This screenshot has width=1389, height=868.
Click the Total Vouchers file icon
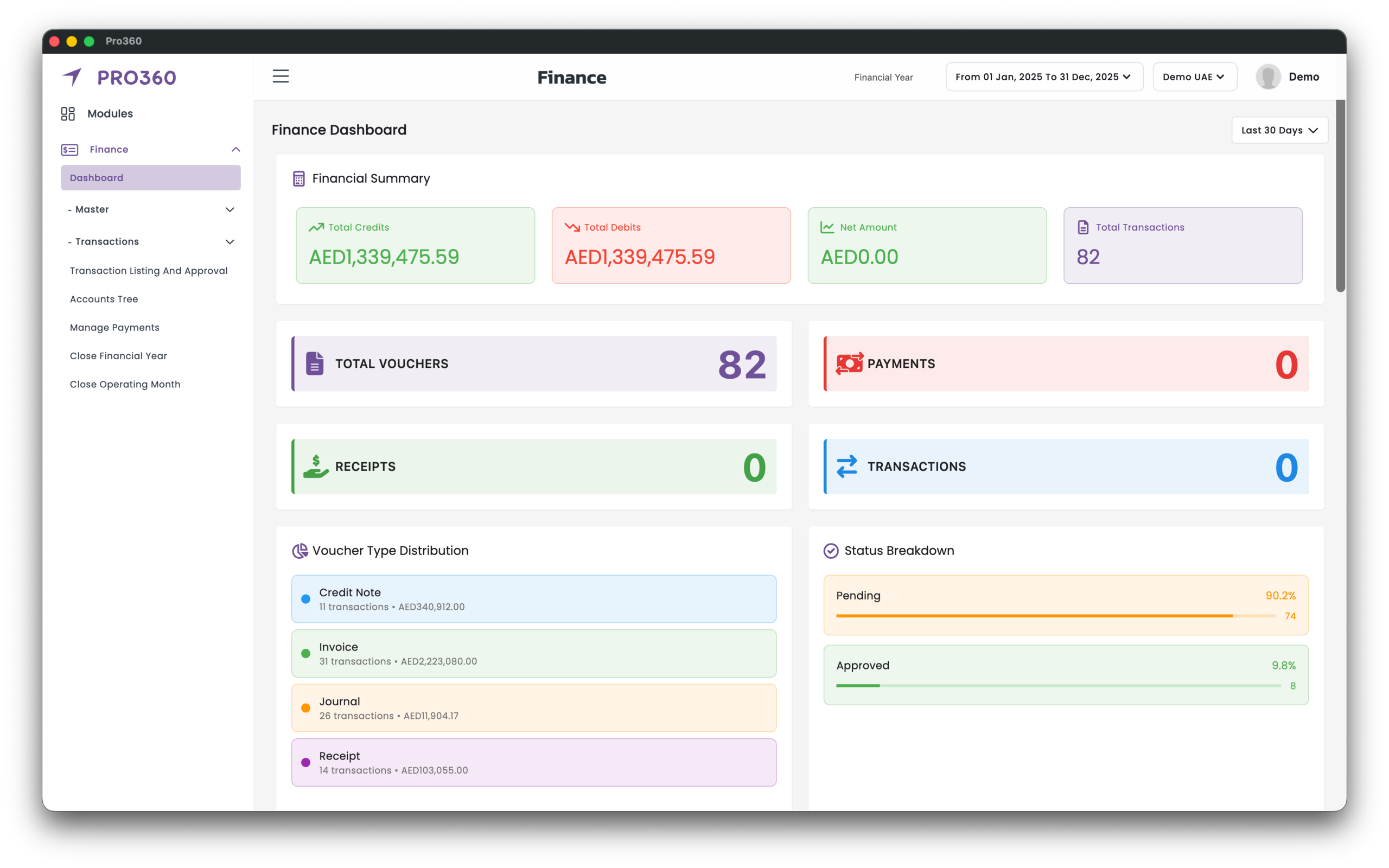[315, 363]
